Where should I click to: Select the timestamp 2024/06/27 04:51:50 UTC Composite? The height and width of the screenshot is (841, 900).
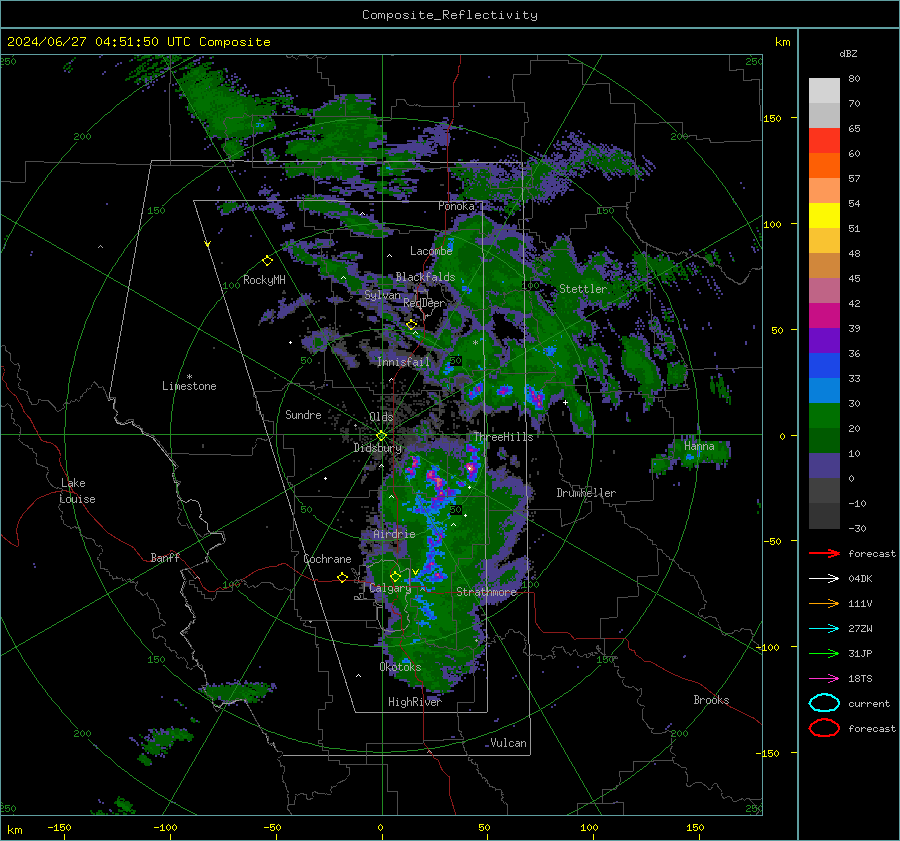(x=138, y=42)
